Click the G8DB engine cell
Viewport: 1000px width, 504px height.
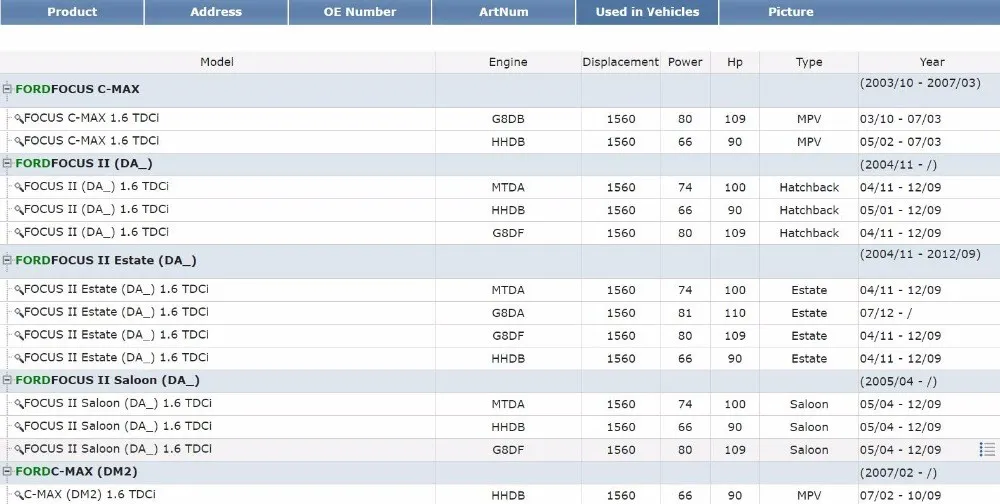pos(508,119)
